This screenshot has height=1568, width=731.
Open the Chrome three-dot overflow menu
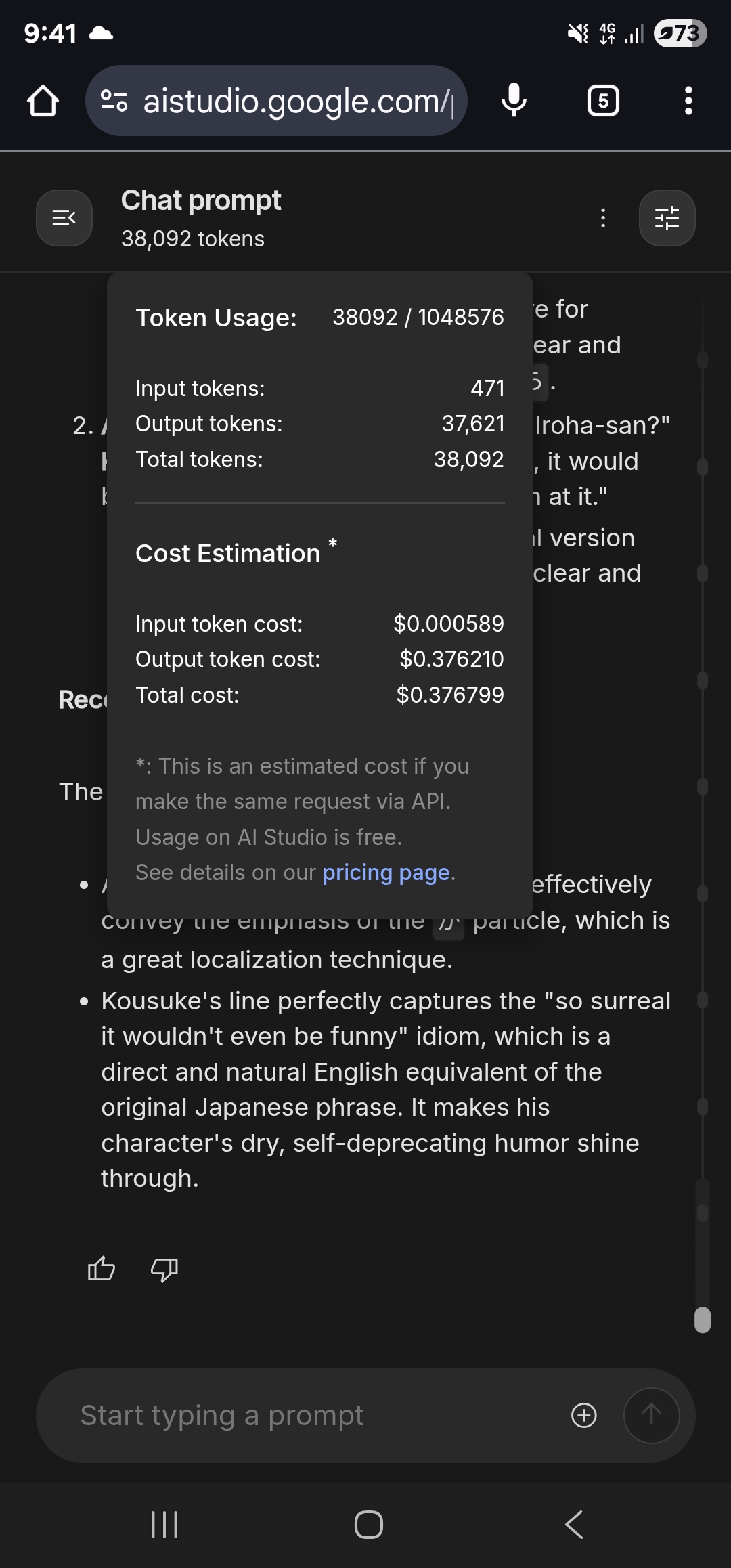pyautogui.click(x=688, y=101)
